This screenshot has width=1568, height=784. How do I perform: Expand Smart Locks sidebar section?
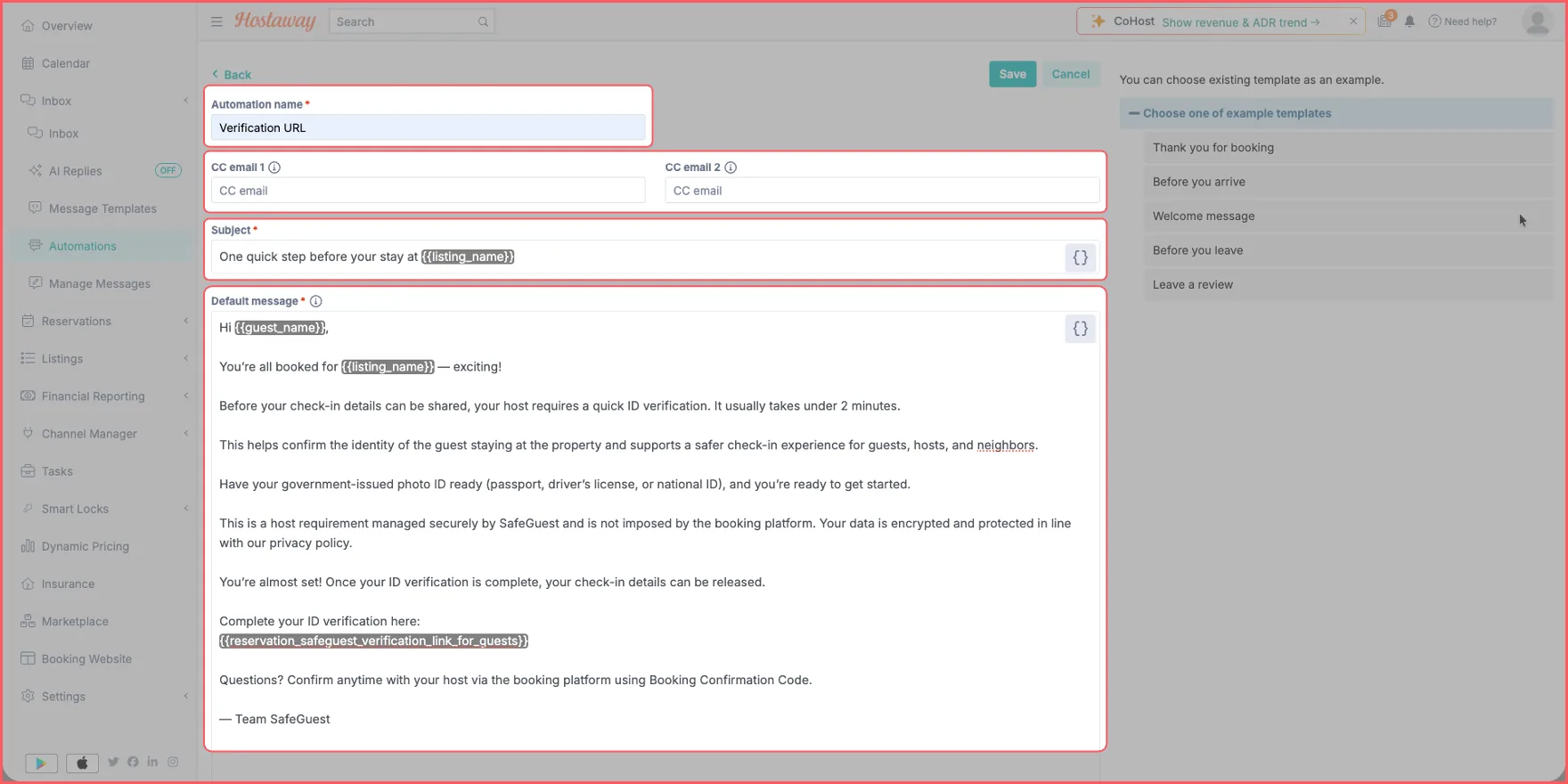point(186,509)
